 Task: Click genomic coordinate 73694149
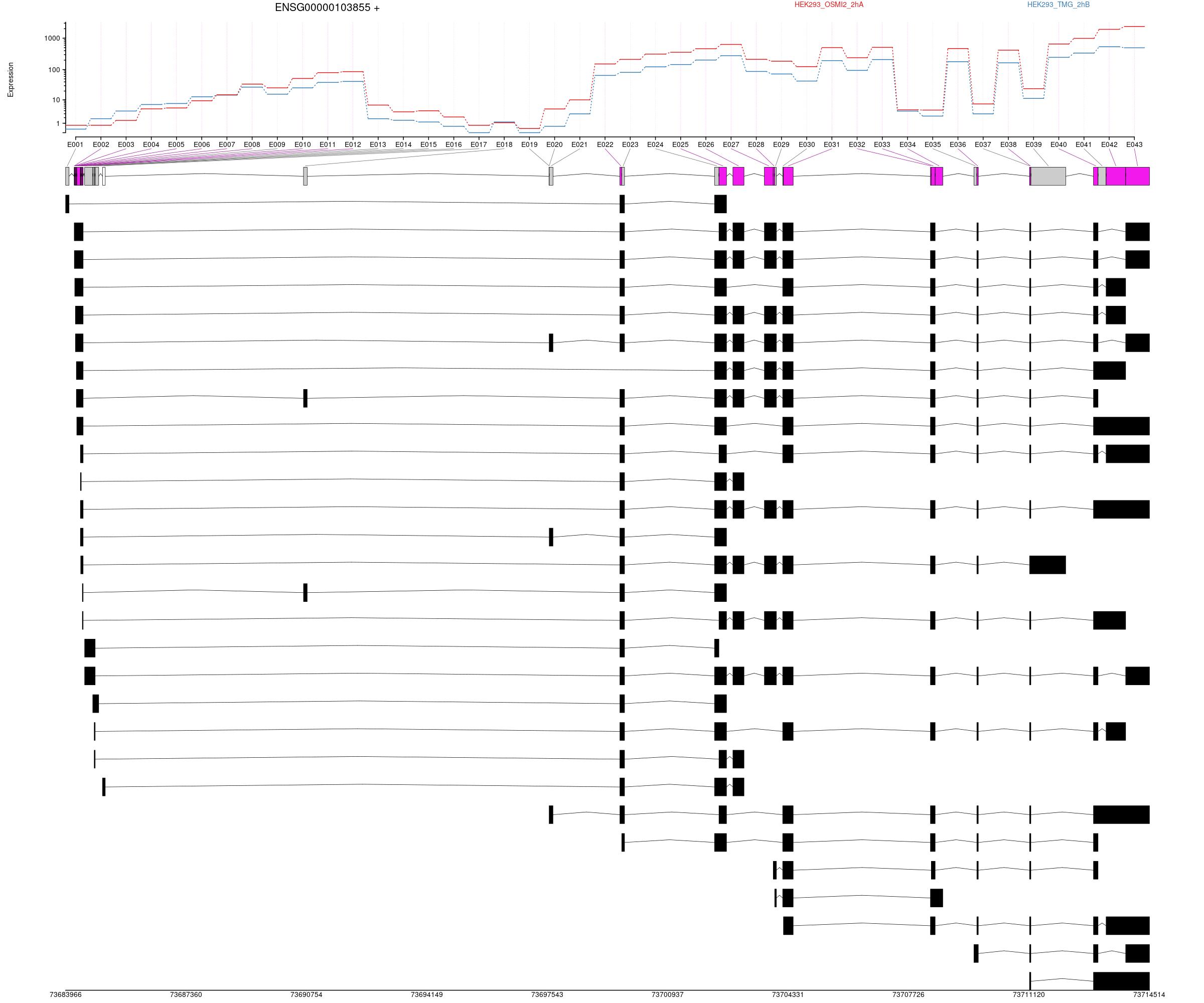click(x=427, y=995)
